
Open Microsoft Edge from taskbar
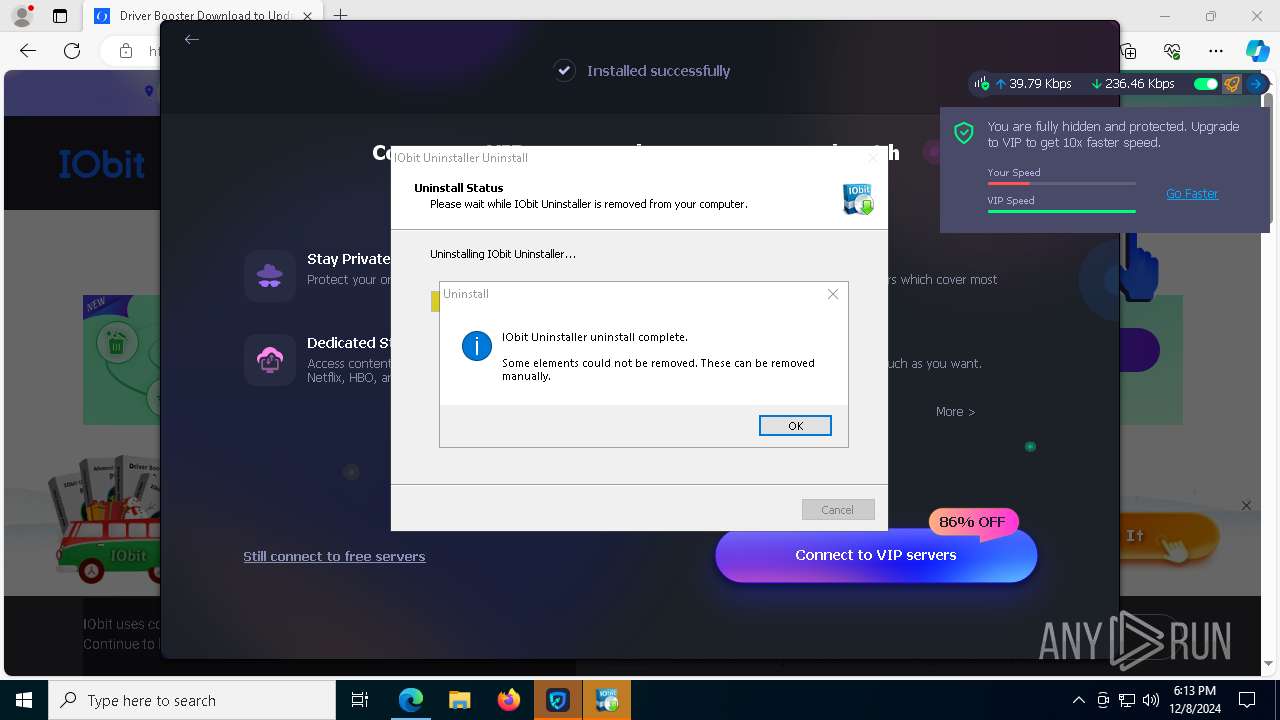tap(411, 700)
